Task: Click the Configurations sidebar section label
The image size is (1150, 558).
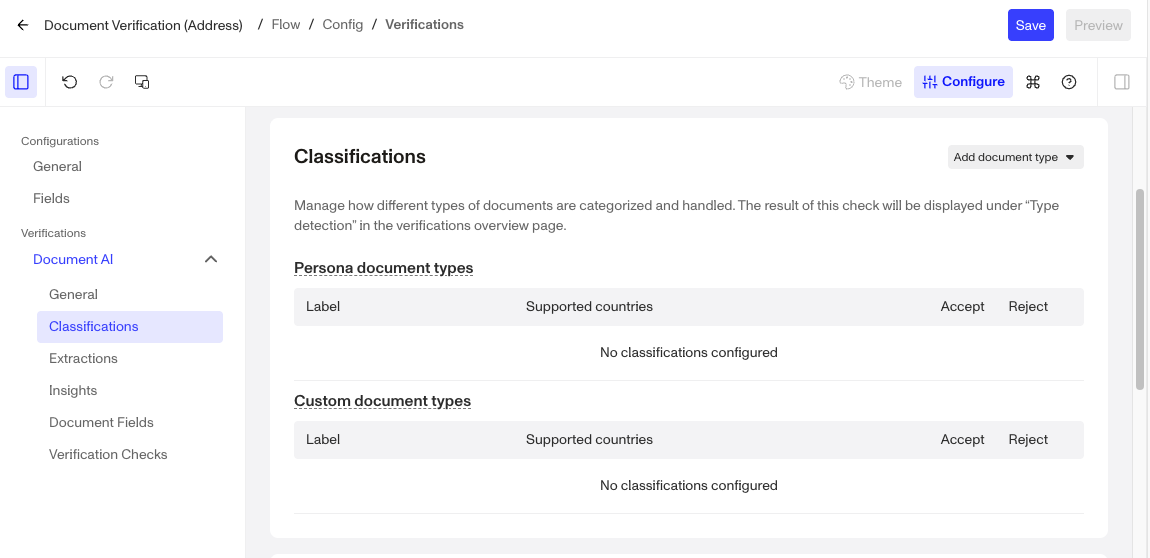Action: 60,141
